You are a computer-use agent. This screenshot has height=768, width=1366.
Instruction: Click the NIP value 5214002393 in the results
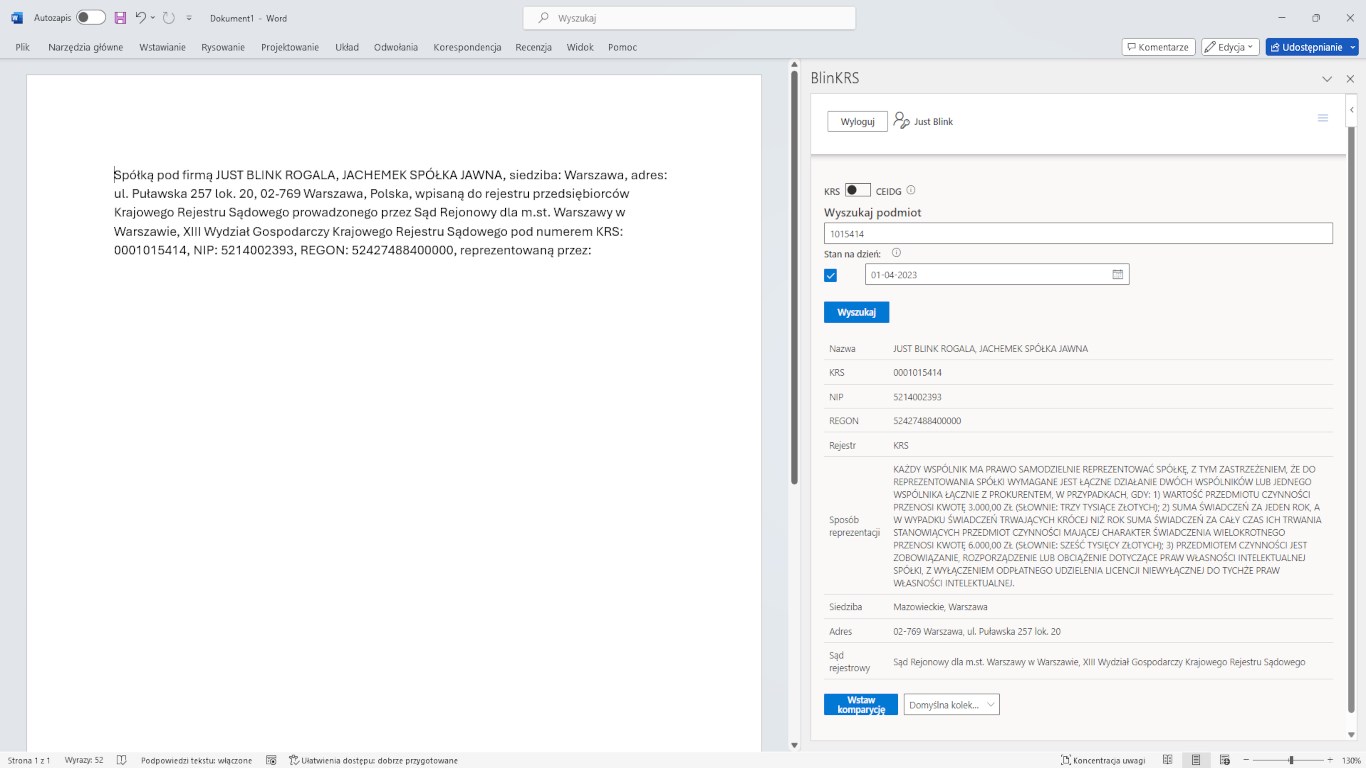pyautogui.click(x=917, y=397)
